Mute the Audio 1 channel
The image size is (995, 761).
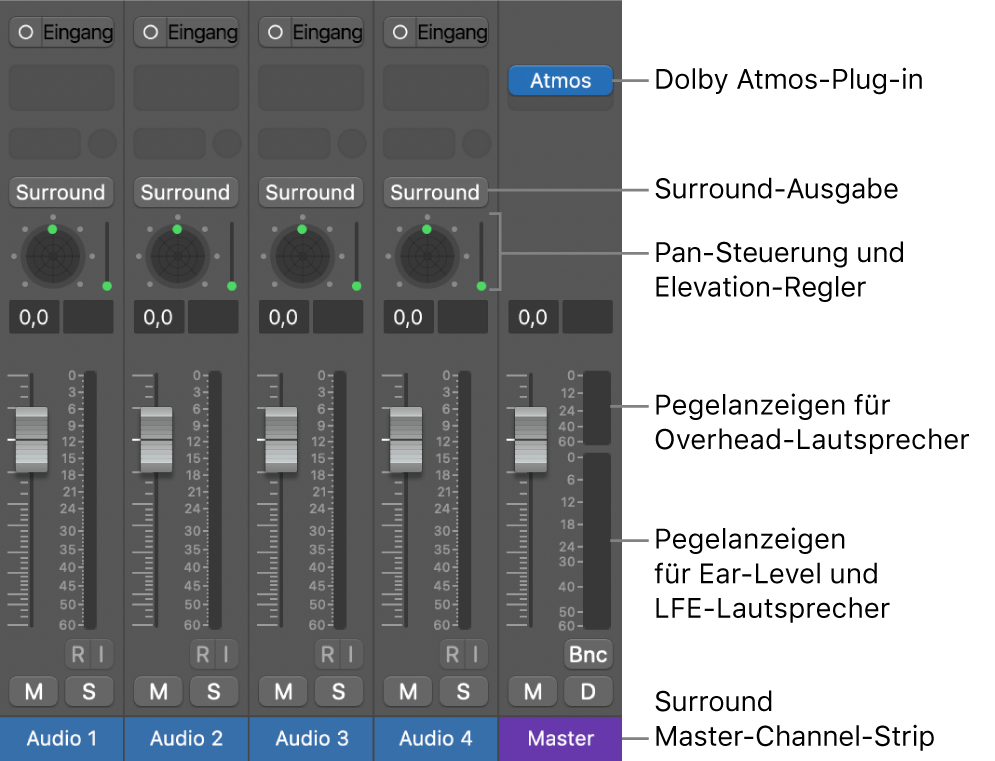click(x=33, y=691)
